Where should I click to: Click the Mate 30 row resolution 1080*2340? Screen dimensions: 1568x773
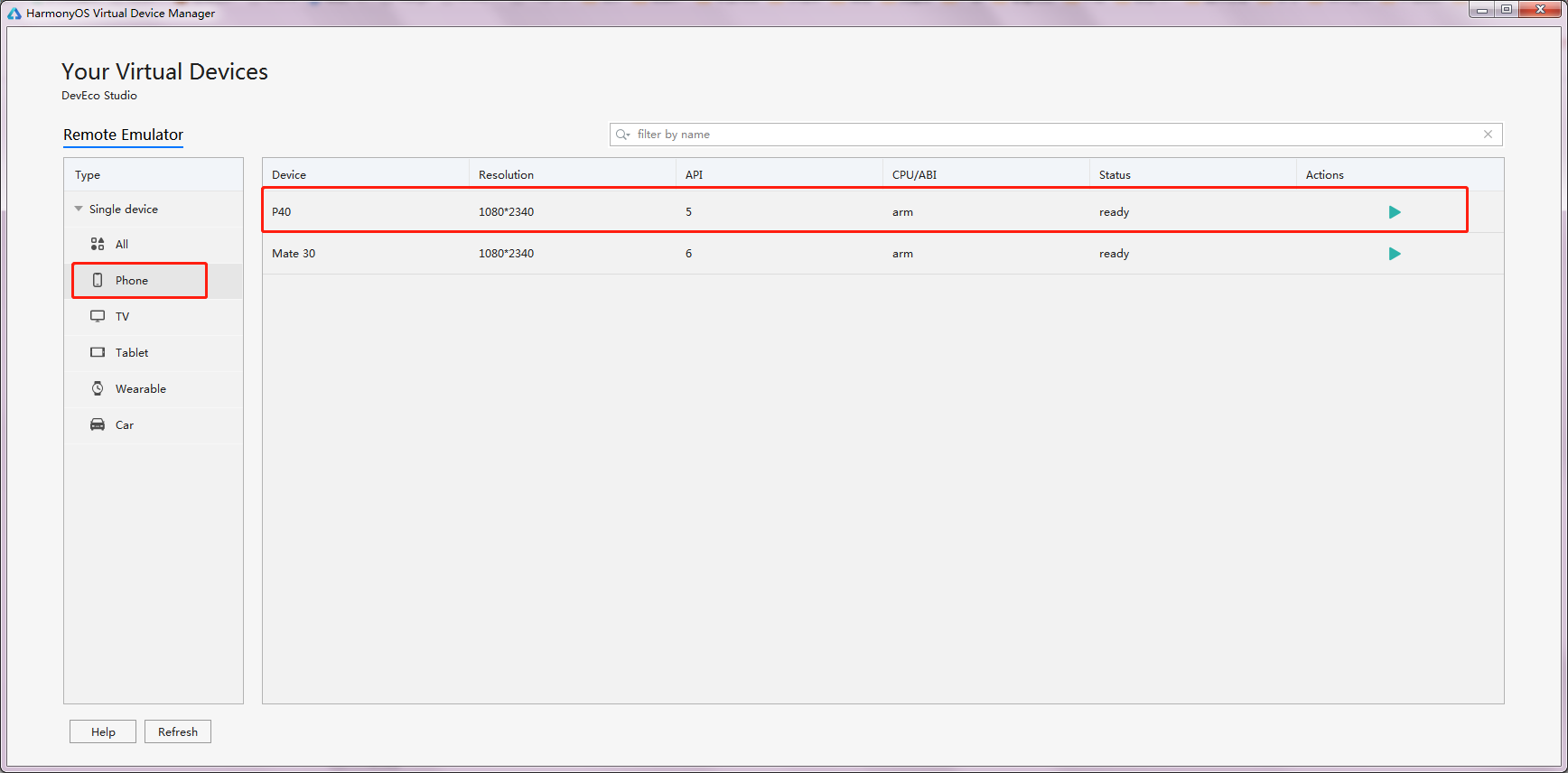[x=506, y=254]
